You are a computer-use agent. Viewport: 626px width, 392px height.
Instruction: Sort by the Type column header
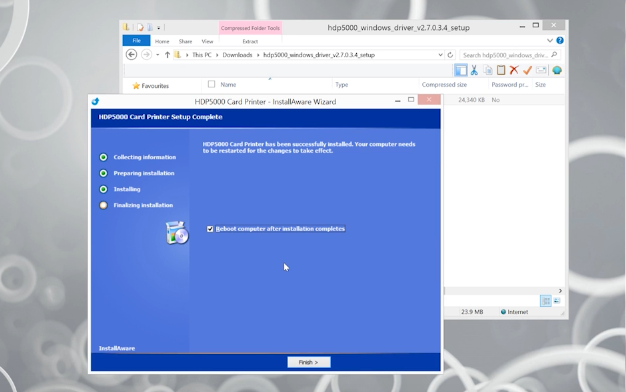tap(342, 85)
